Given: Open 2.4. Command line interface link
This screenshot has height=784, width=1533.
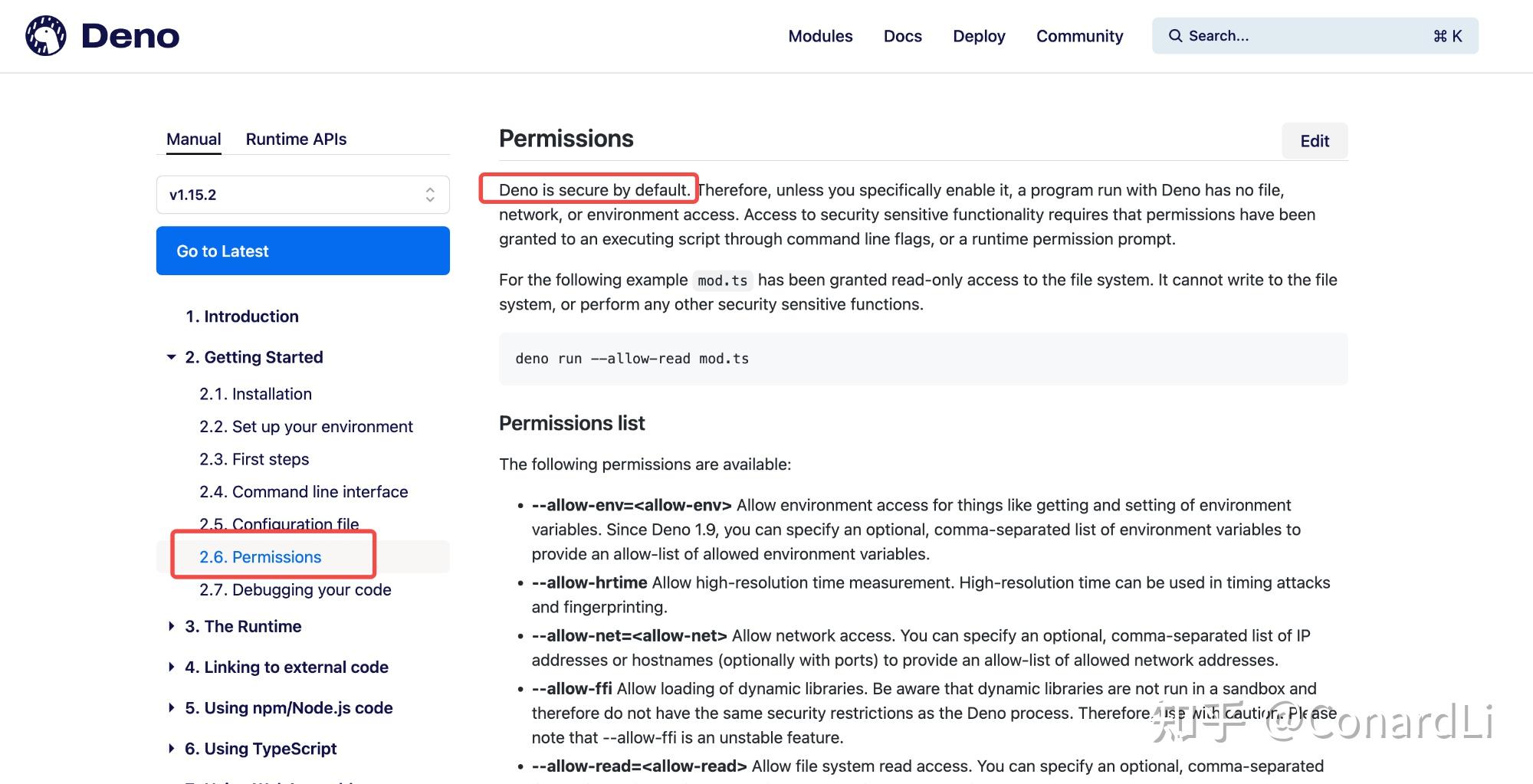Looking at the screenshot, I should tap(304, 491).
